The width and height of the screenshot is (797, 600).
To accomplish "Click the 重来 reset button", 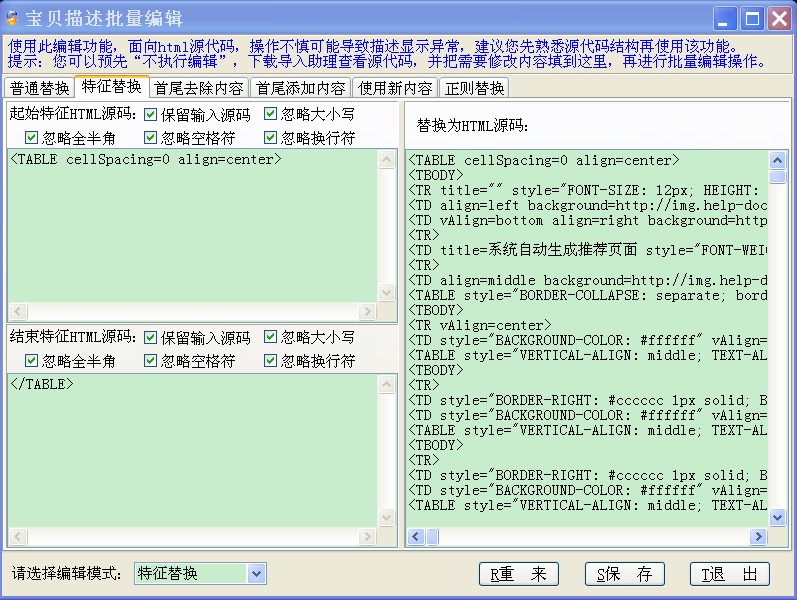I will pyautogui.click(x=519, y=574).
